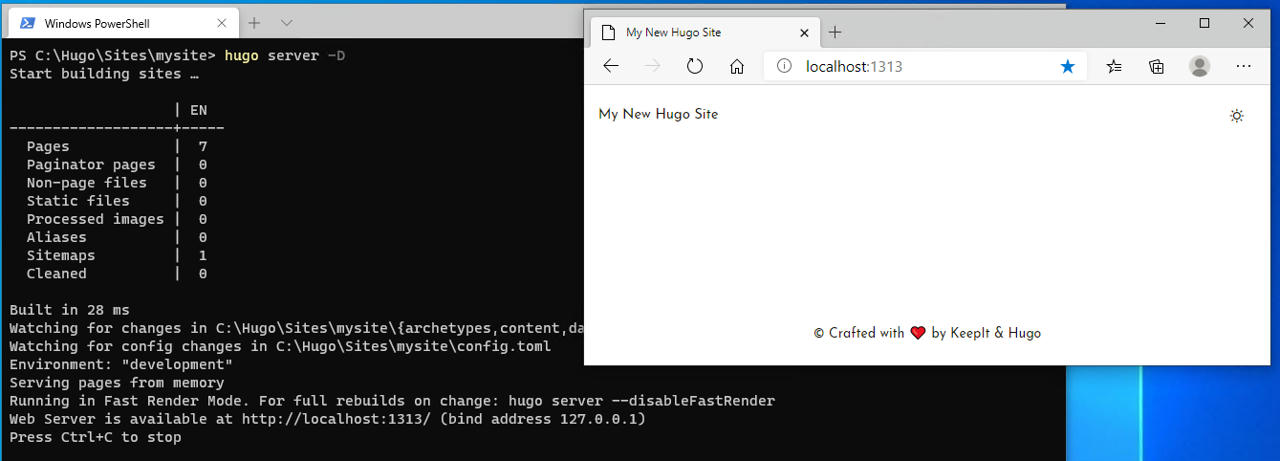Open the Collections panel icon
The height and width of the screenshot is (461, 1280).
click(1156, 66)
